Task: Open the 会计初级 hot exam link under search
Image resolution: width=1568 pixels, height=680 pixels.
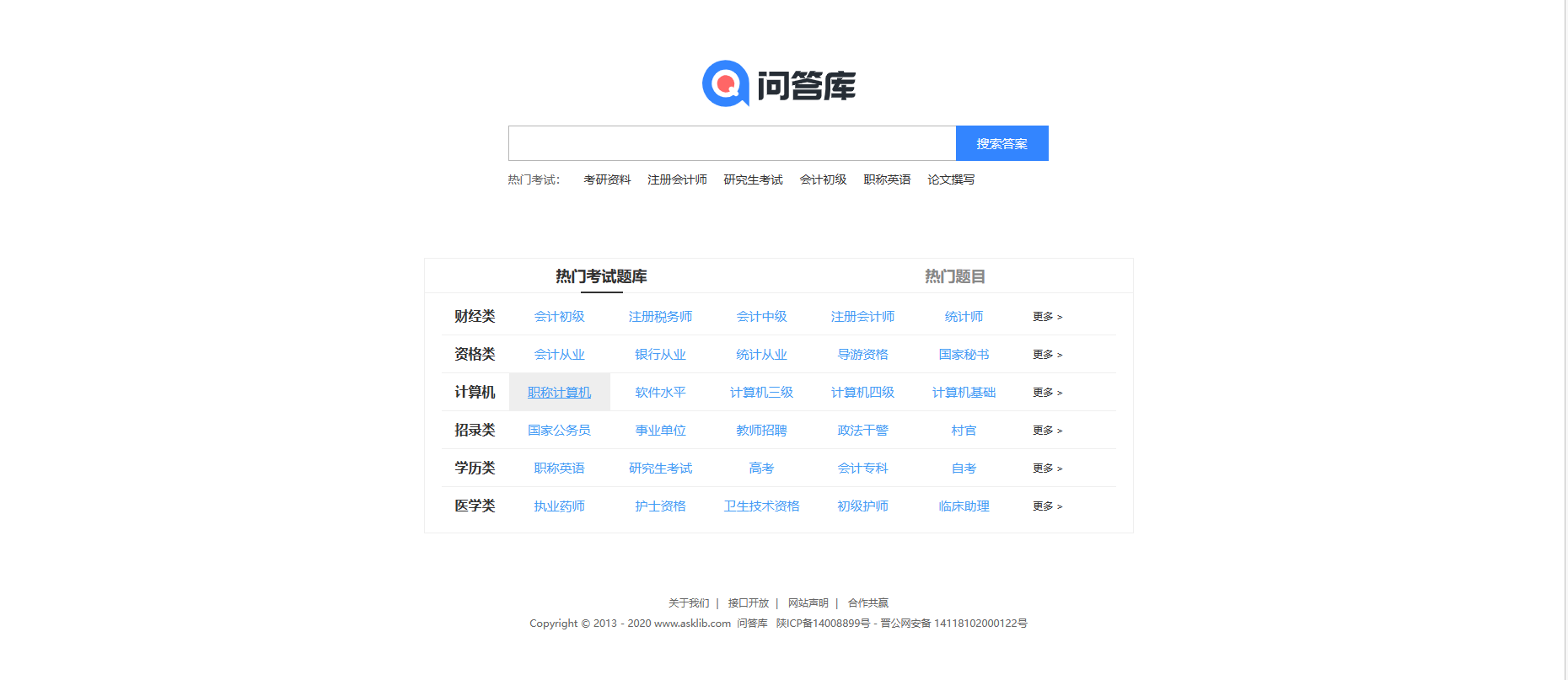Action: coord(823,179)
